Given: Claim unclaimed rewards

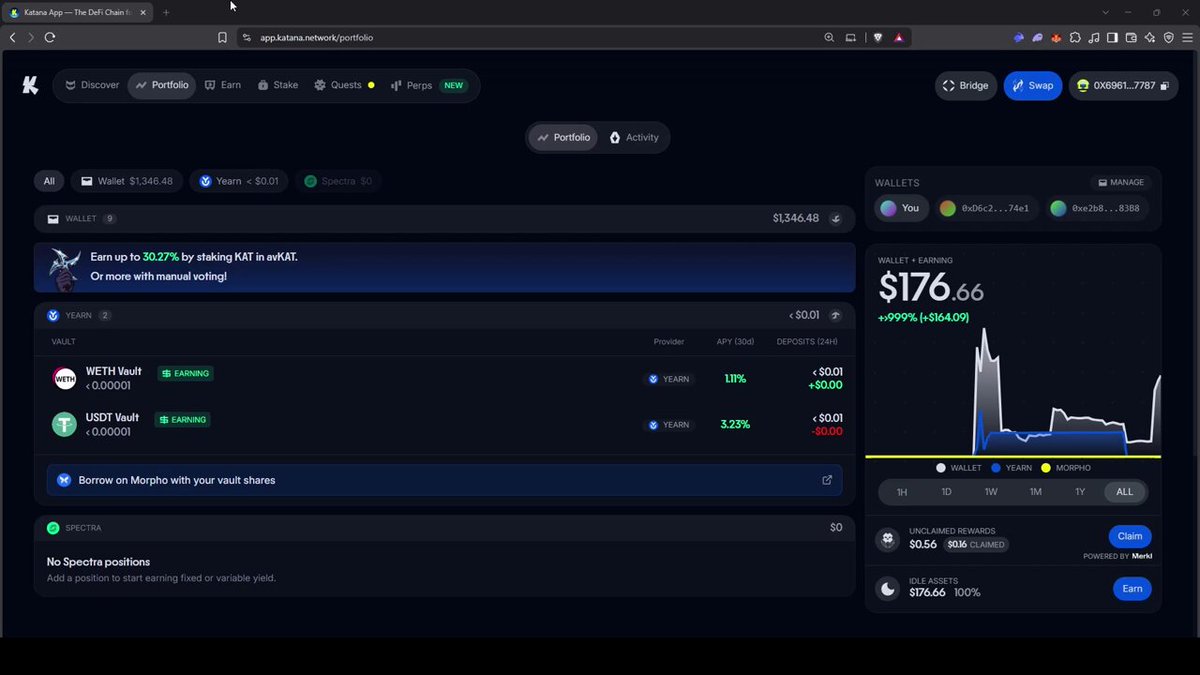Looking at the screenshot, I should pyautogui.click(x=1130, y=536).
